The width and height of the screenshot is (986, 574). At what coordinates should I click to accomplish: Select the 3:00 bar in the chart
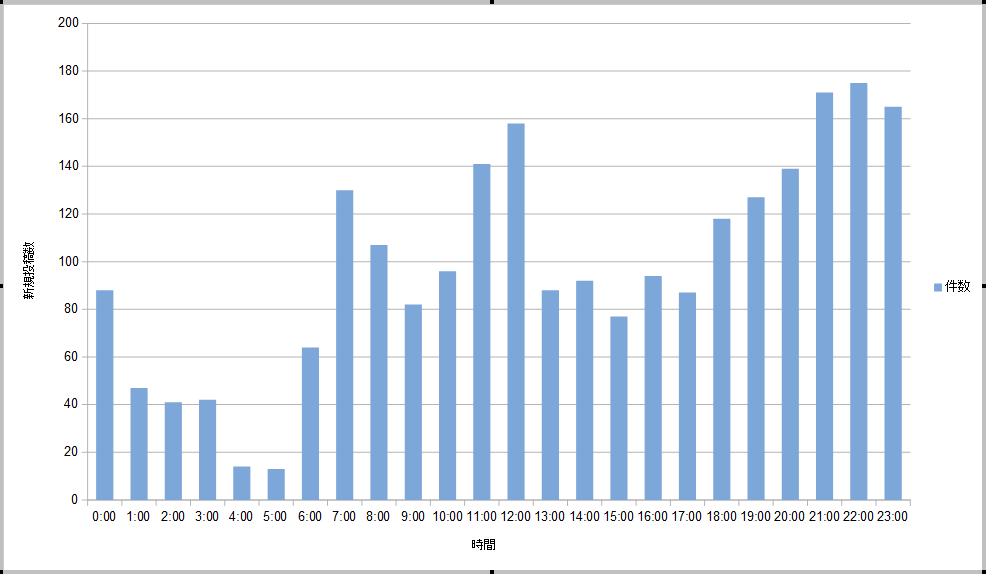pos(208,450)
